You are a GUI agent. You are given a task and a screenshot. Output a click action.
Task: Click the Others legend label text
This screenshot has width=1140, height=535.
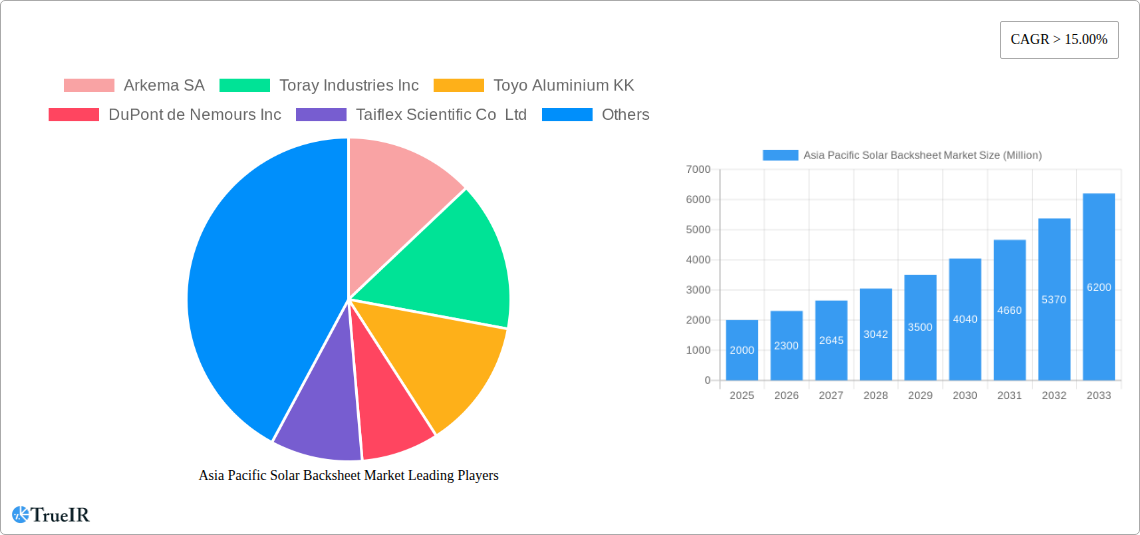click(x=625, y=115)
